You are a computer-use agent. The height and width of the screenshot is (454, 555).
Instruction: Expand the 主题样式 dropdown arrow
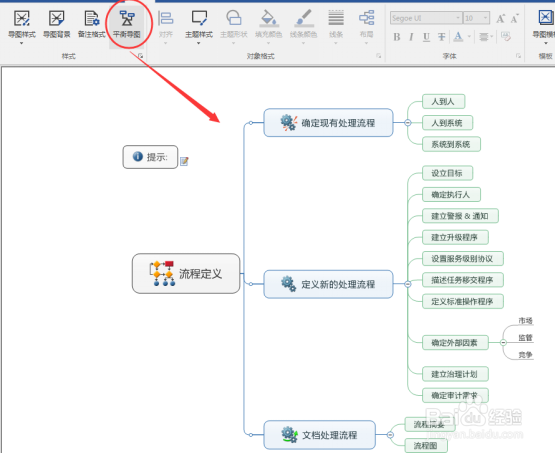pos(199,44)
